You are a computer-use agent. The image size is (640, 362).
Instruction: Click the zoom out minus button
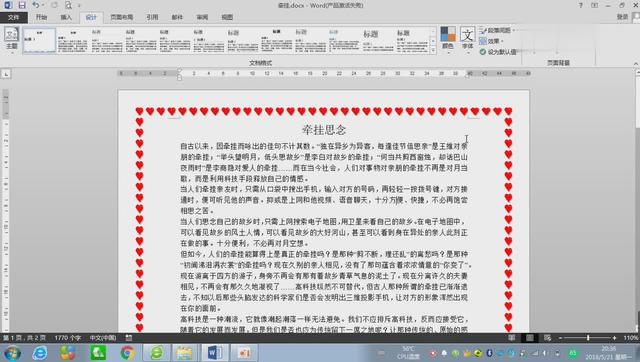coord(560,338)
